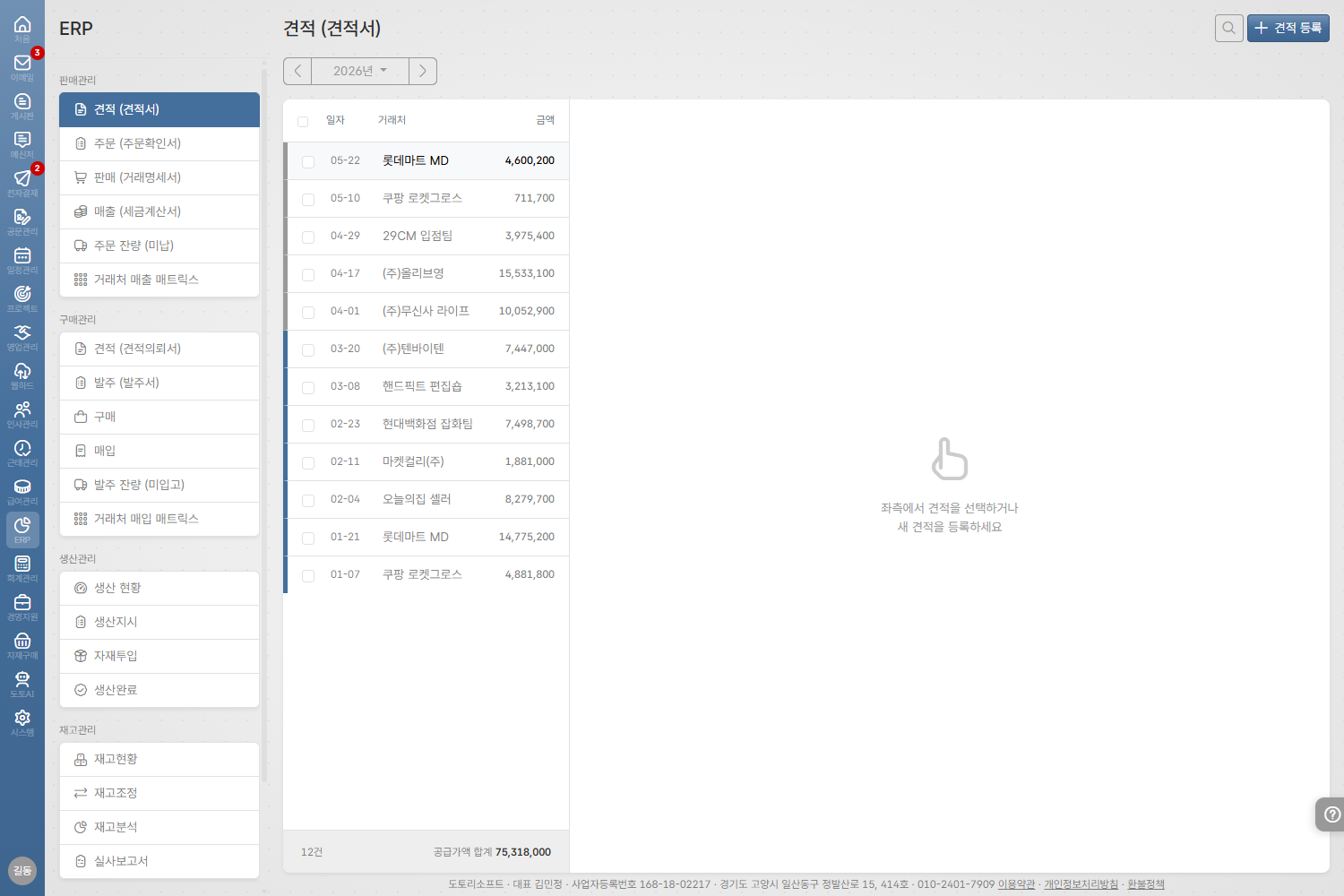This screenshot has height=896, width=1344.
Task: Open the 급여관리 coin icon
Action: pos(22,491)
